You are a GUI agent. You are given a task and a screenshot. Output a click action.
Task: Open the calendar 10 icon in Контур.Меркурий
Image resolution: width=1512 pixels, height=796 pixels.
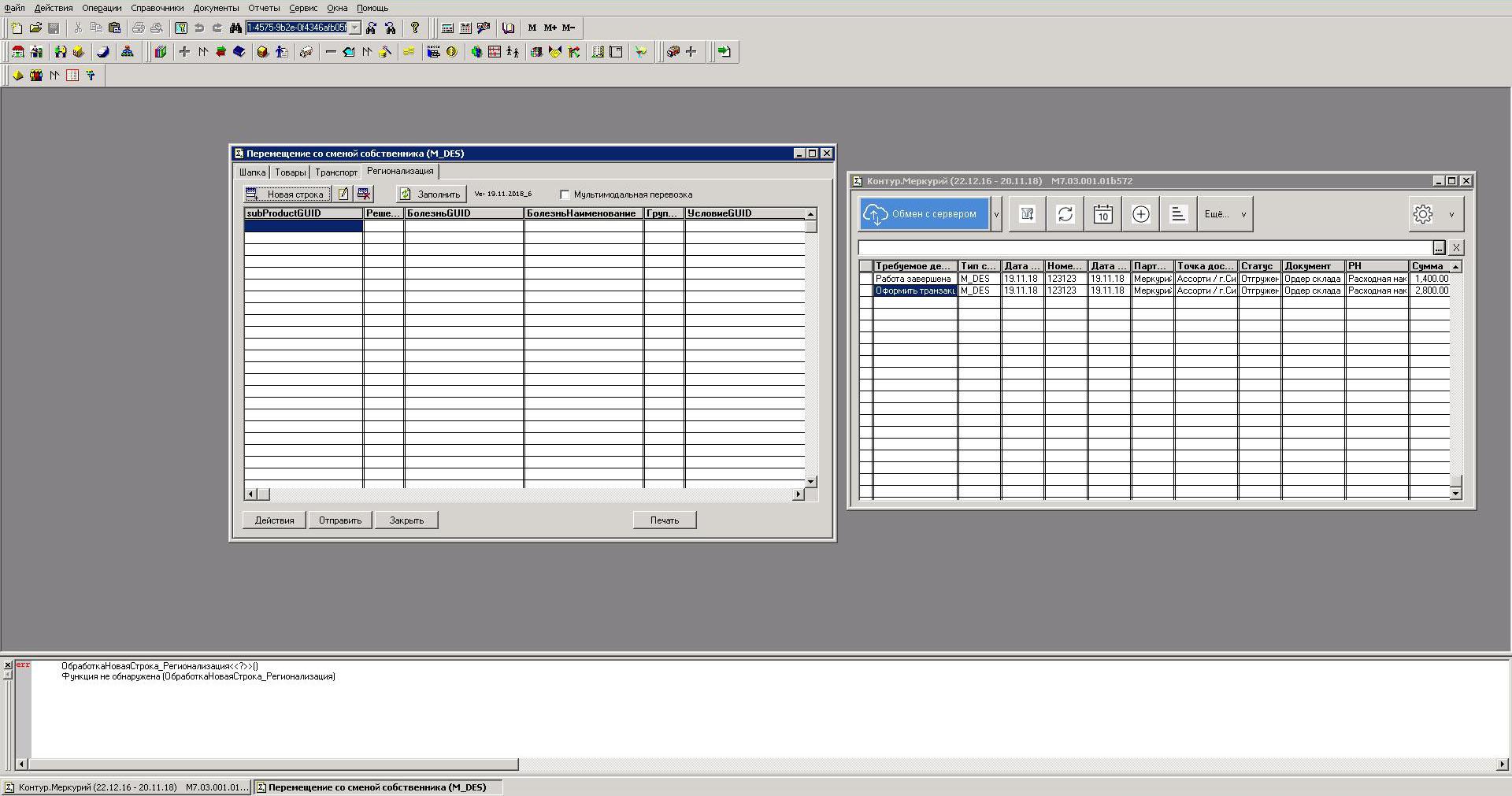[1102, 214]
